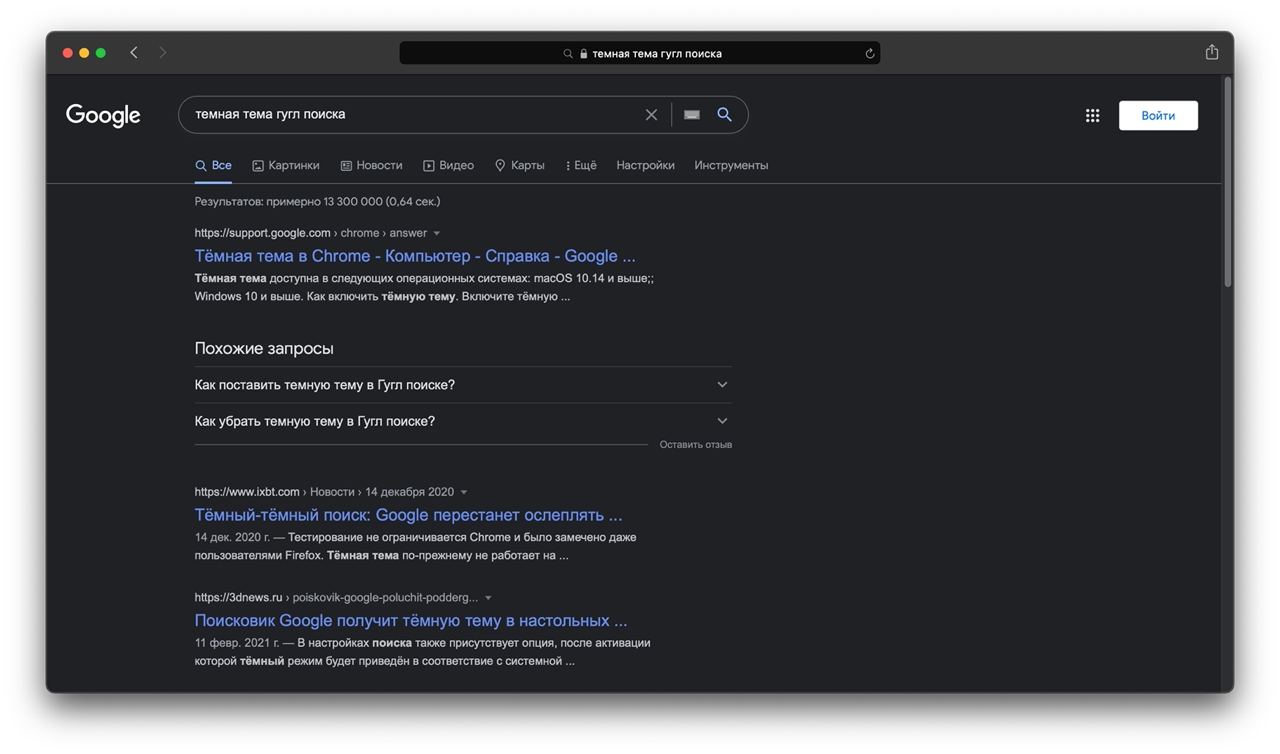
Task: Click the padlock icon in address bar
Action: [x=584, y=54]
